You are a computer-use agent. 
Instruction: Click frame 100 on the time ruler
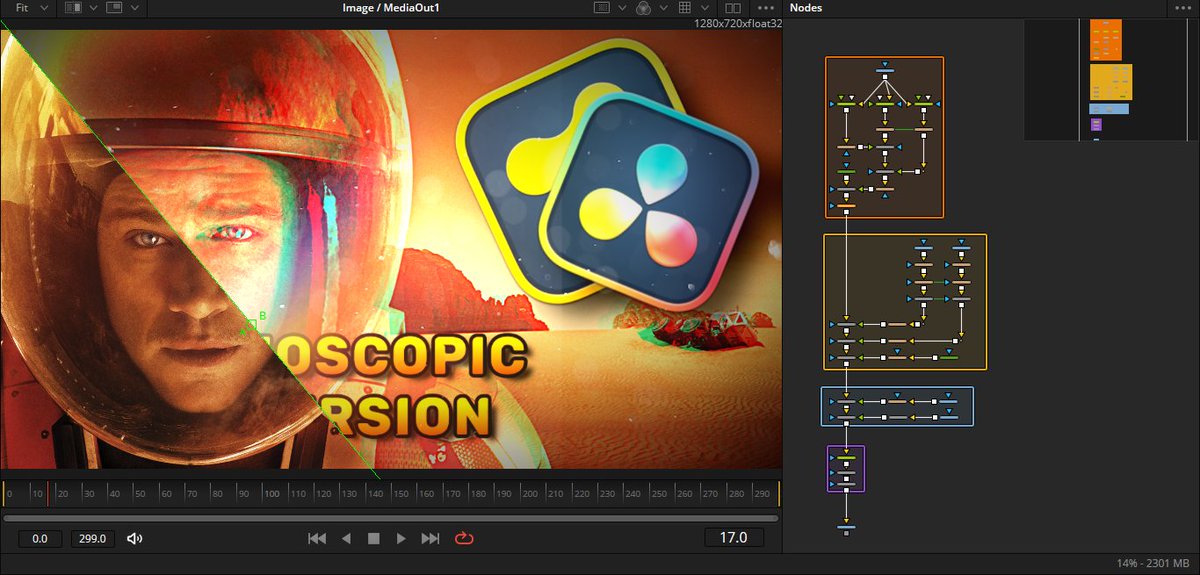(270, 493)
